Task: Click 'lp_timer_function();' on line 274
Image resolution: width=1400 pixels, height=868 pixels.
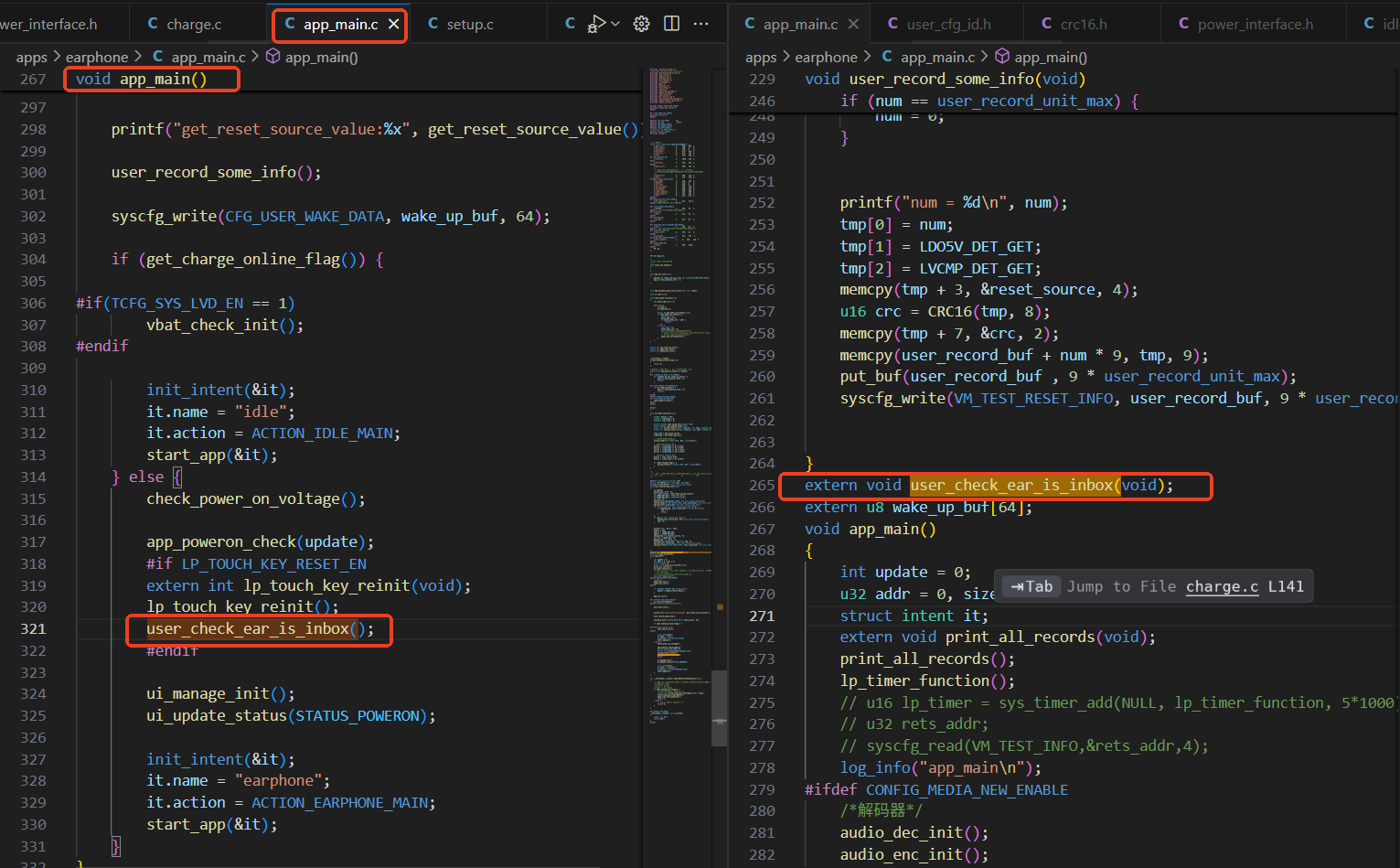Action: click(927, 680)
